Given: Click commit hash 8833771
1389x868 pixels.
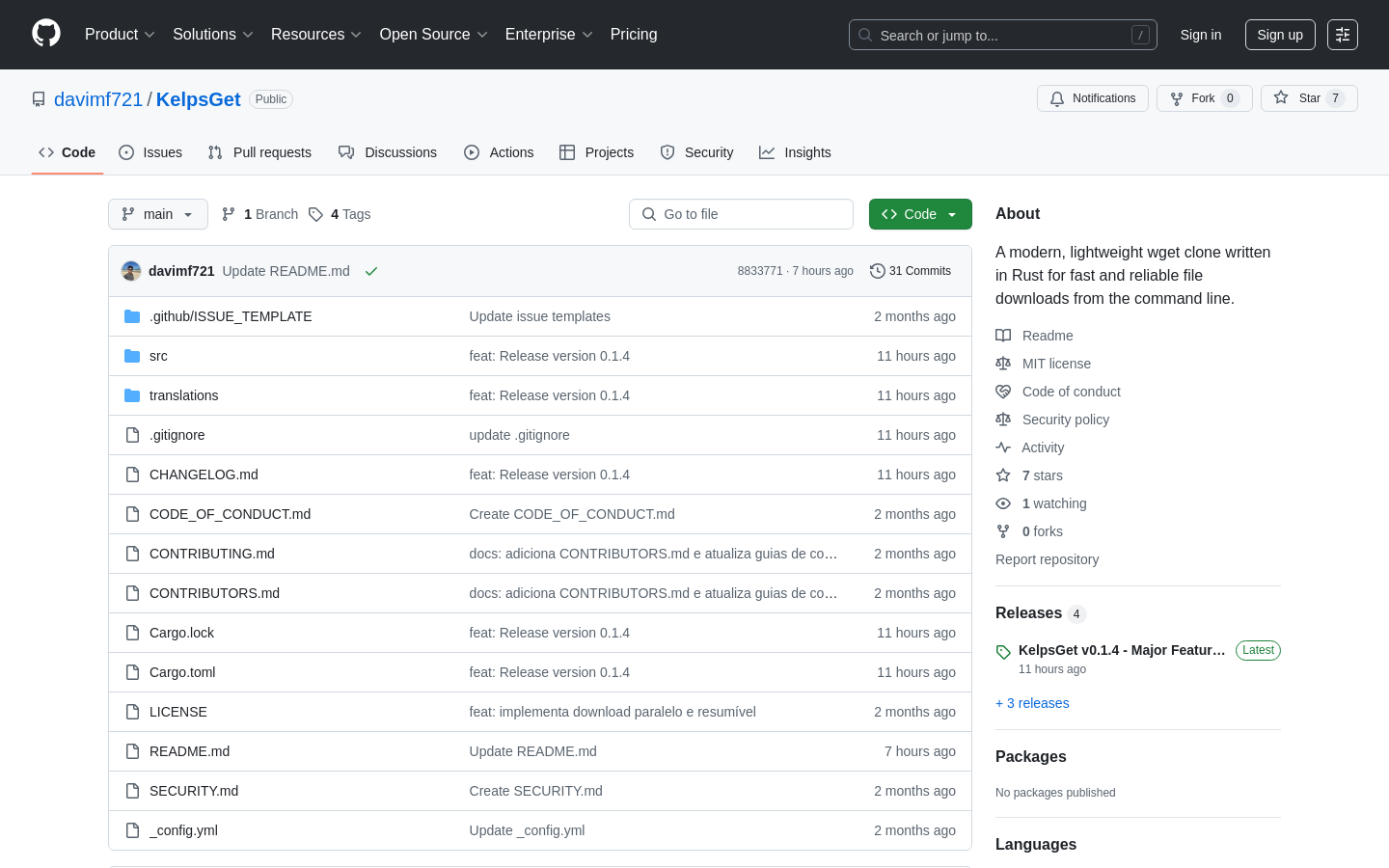Looking at the screenshot, I should tap(760, 271).
